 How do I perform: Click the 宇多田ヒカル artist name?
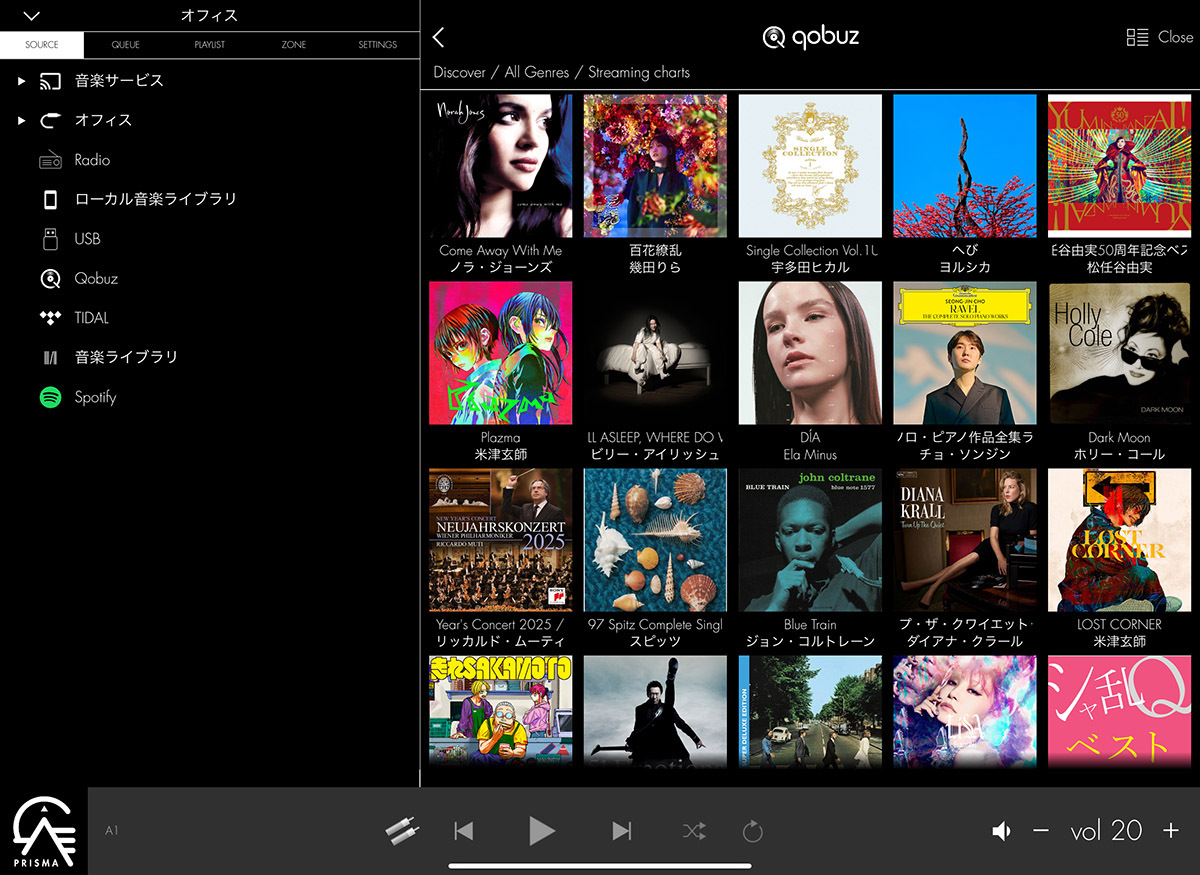(810, 268)
